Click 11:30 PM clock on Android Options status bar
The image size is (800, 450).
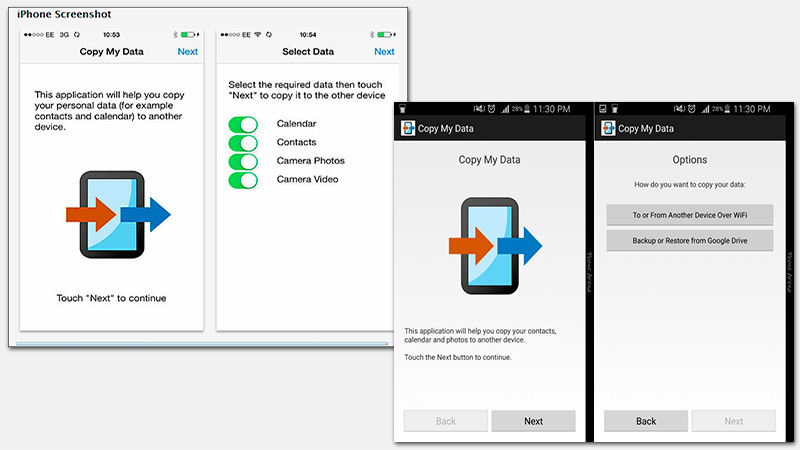click(752, 109)
